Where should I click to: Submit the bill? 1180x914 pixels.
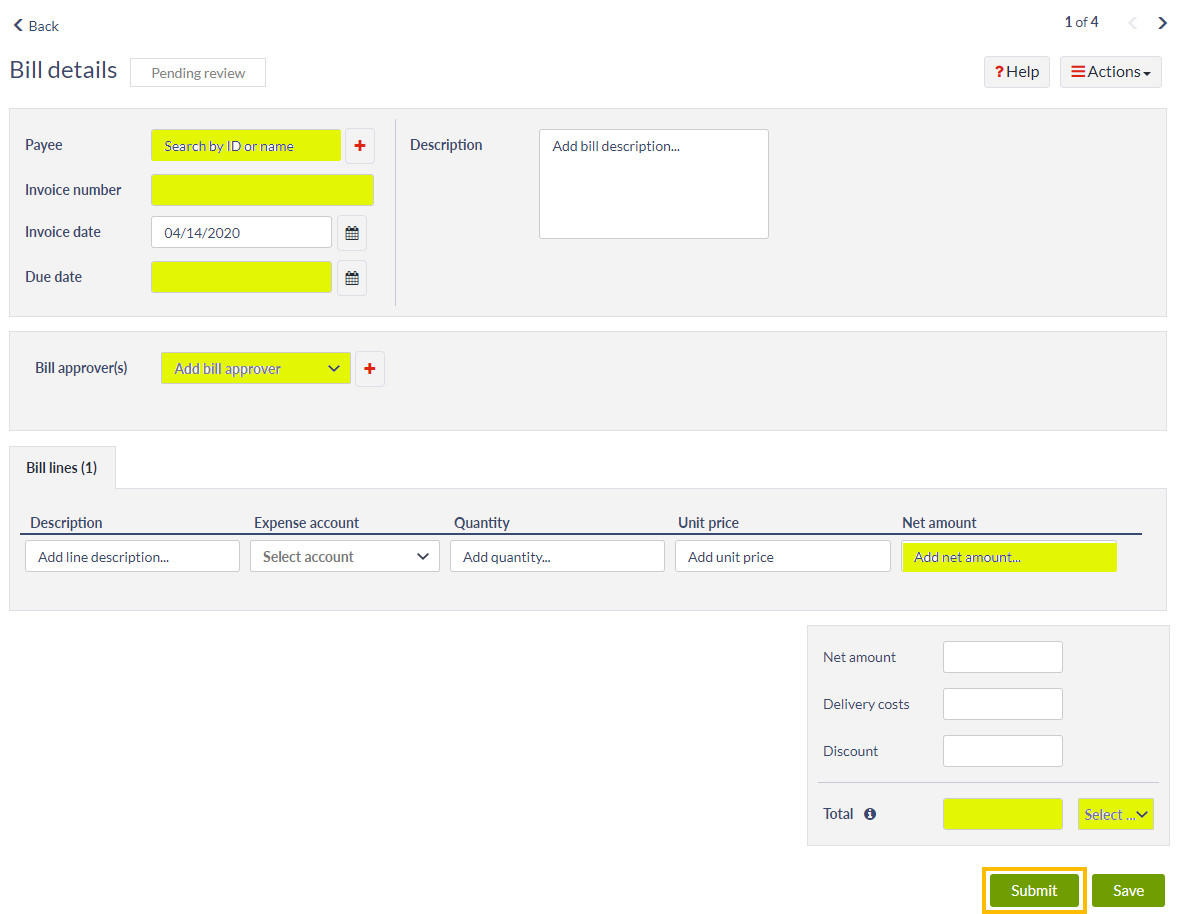point(1034,890)
